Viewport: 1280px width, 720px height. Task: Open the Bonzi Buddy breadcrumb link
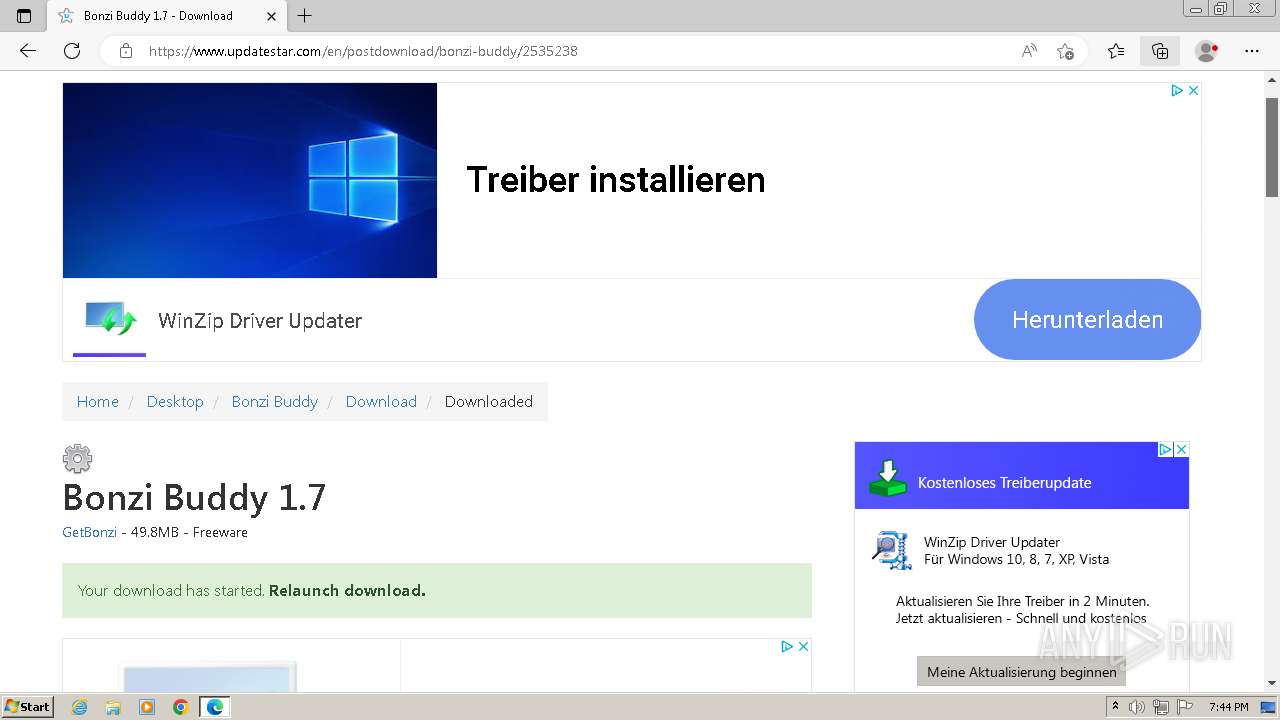274,402
